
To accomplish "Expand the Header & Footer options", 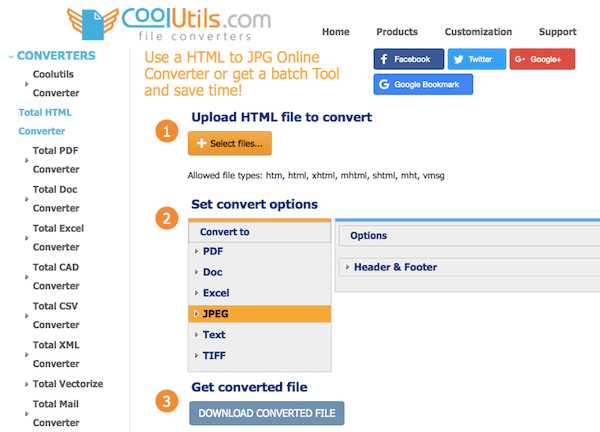I will click(395, 267).
